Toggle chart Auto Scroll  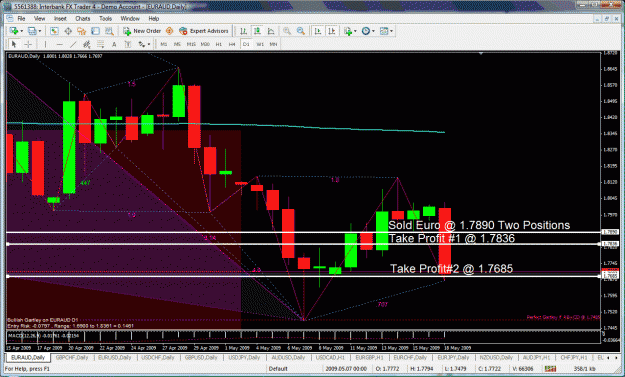[x=318, y=31]
